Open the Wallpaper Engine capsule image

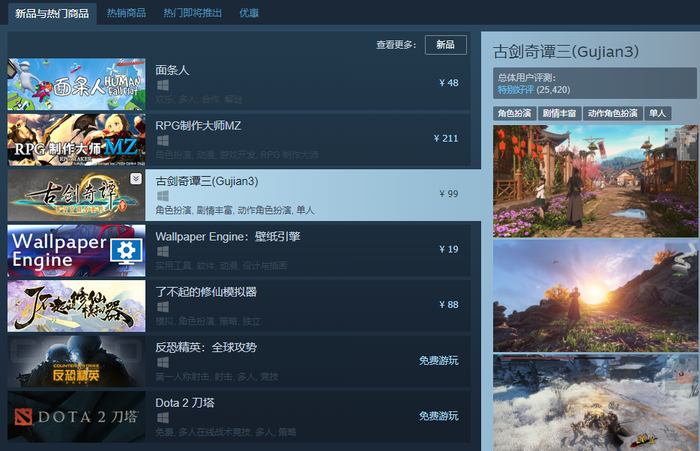[76, 251]
